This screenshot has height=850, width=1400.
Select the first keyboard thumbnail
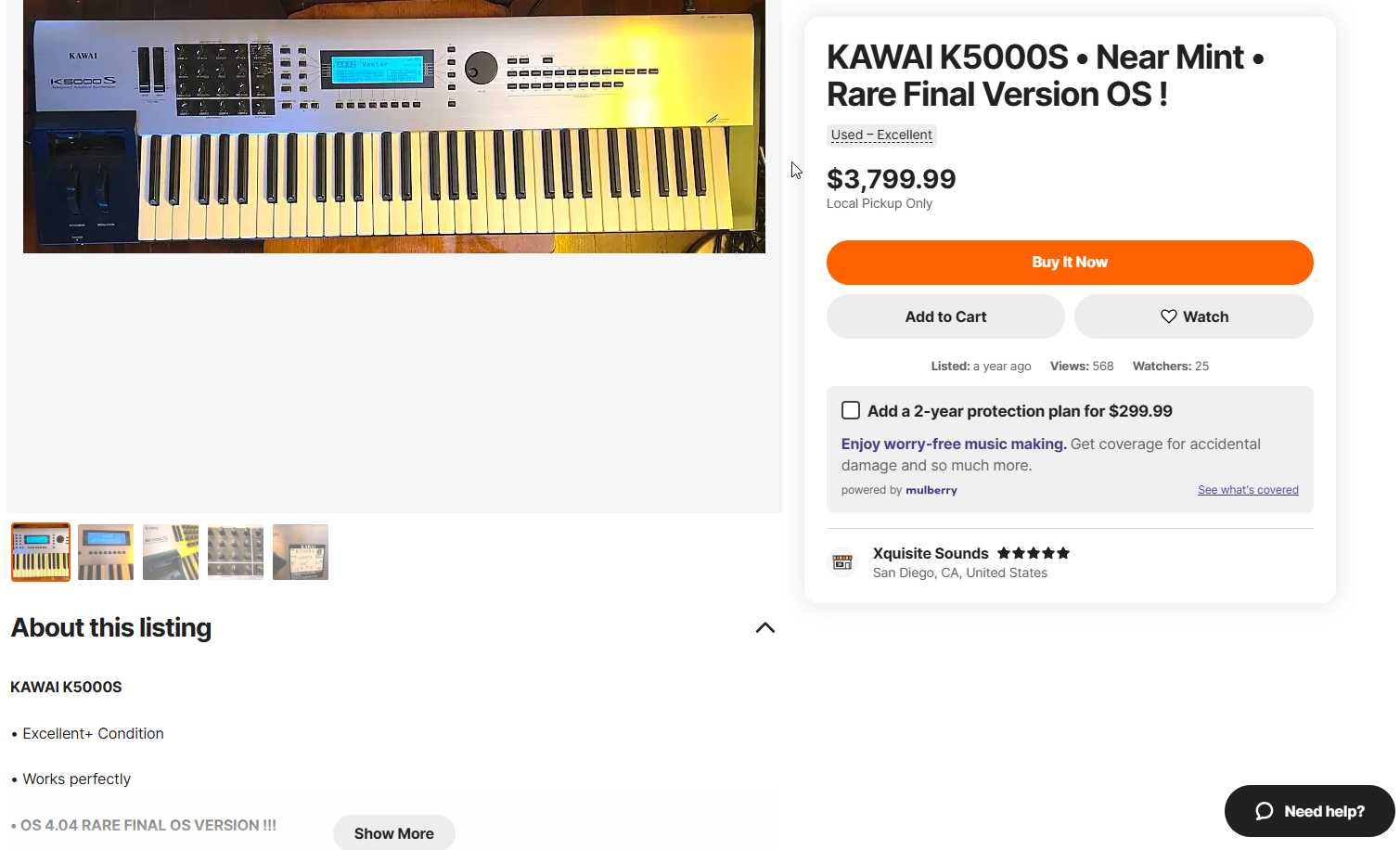(41, 552)
